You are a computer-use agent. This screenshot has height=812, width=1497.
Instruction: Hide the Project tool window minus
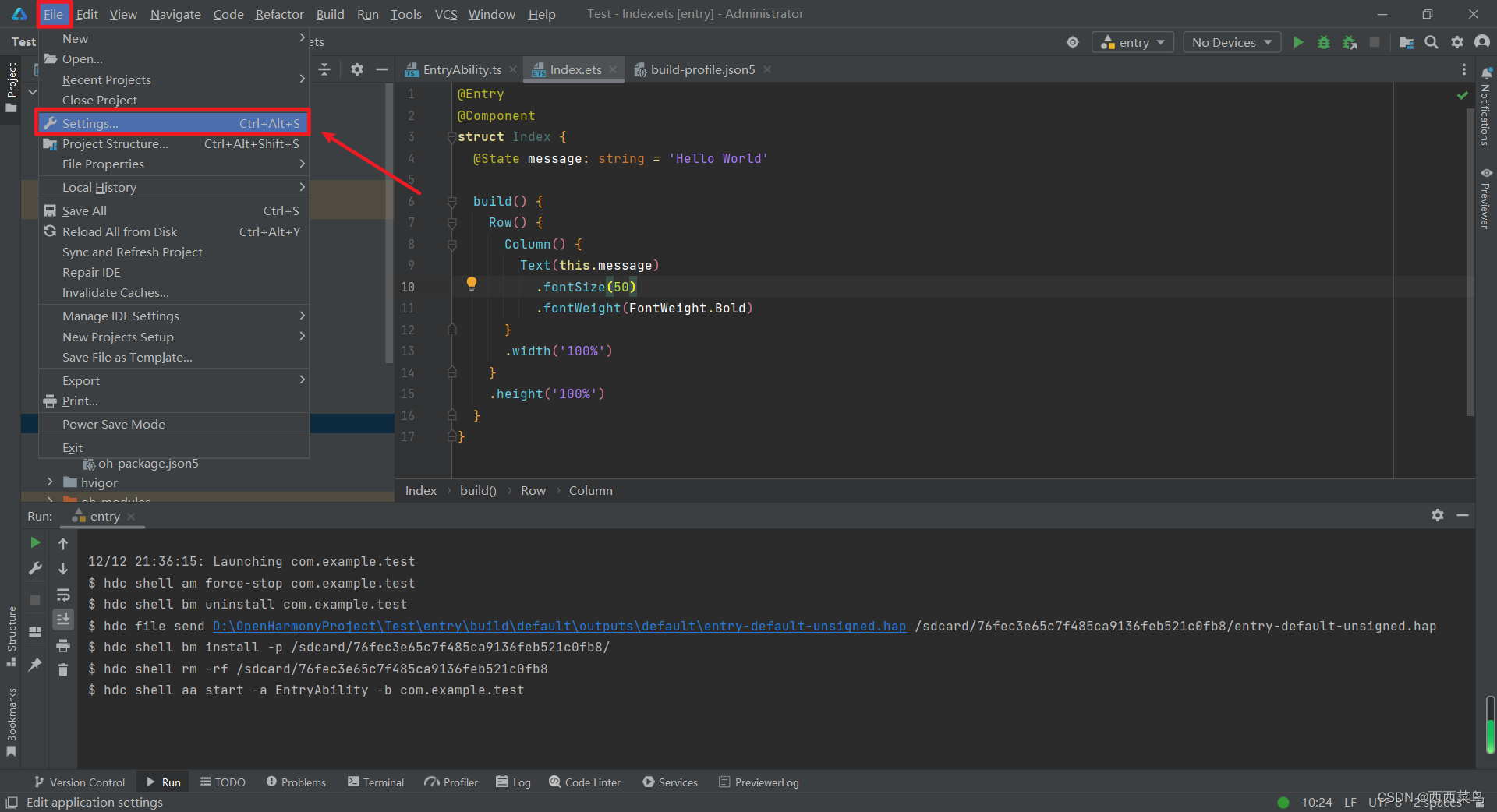[x=382, y=69]
